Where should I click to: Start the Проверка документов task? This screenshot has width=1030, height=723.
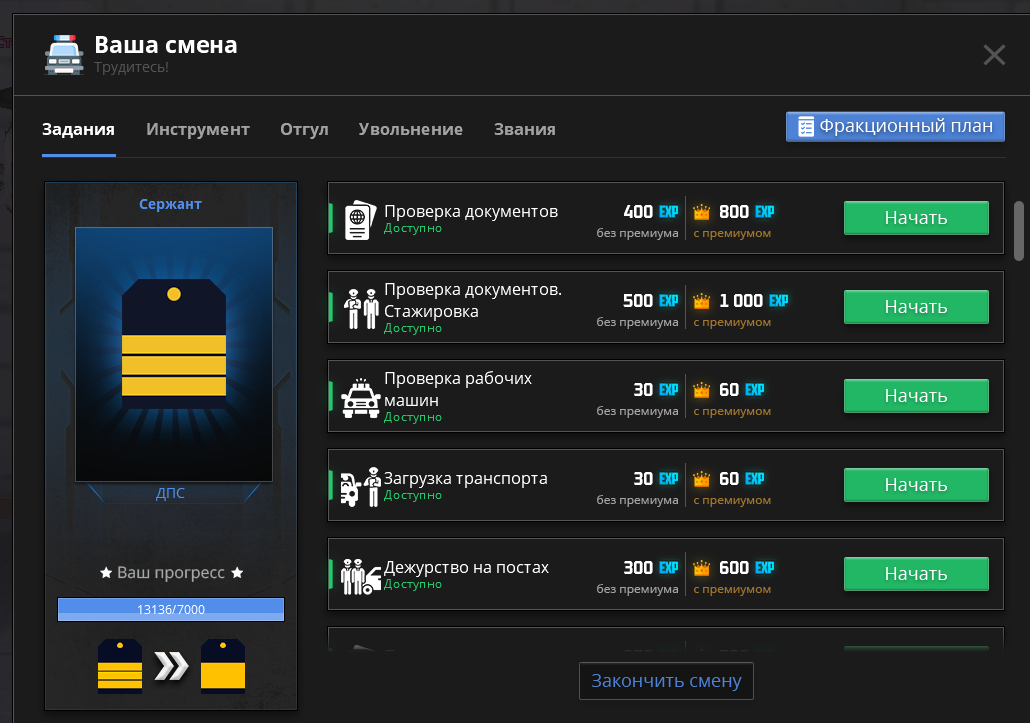[915, 218]
